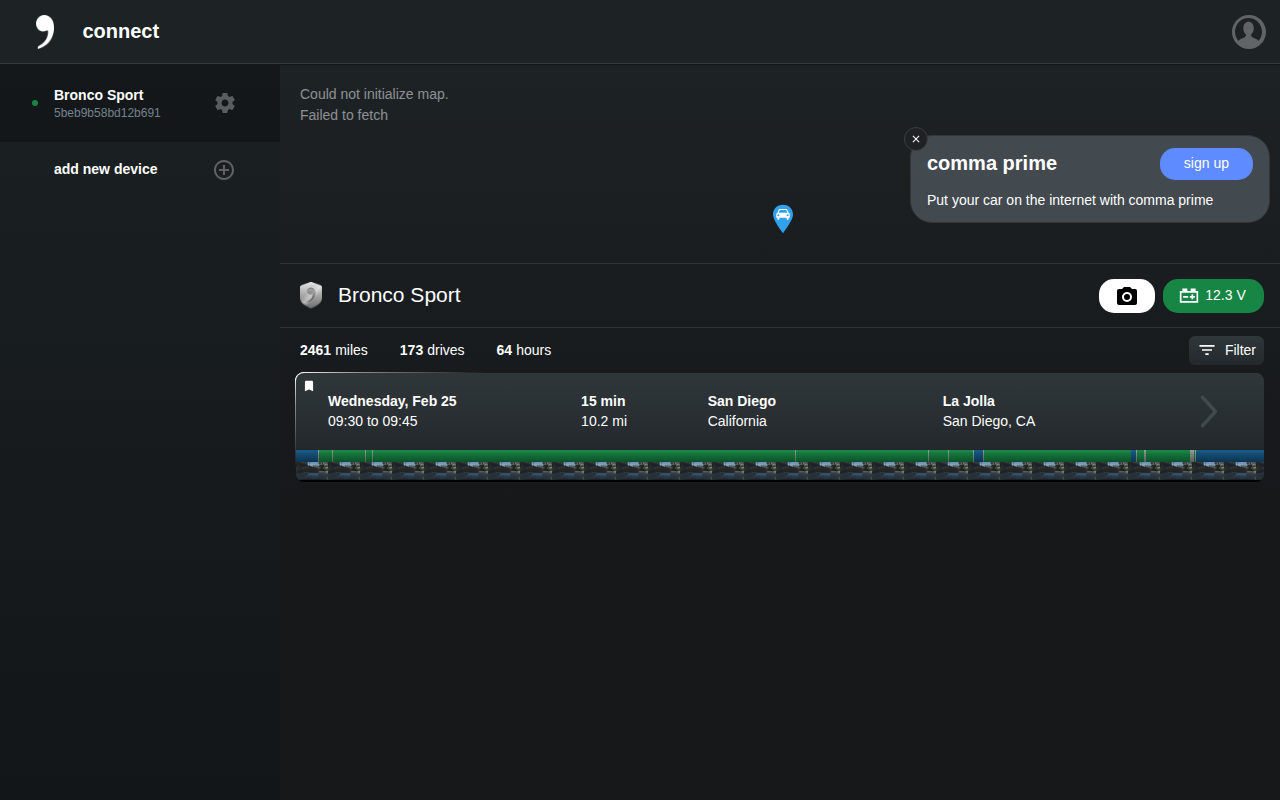
Task: Take a snapshot with camera button
Action: 1127,296
